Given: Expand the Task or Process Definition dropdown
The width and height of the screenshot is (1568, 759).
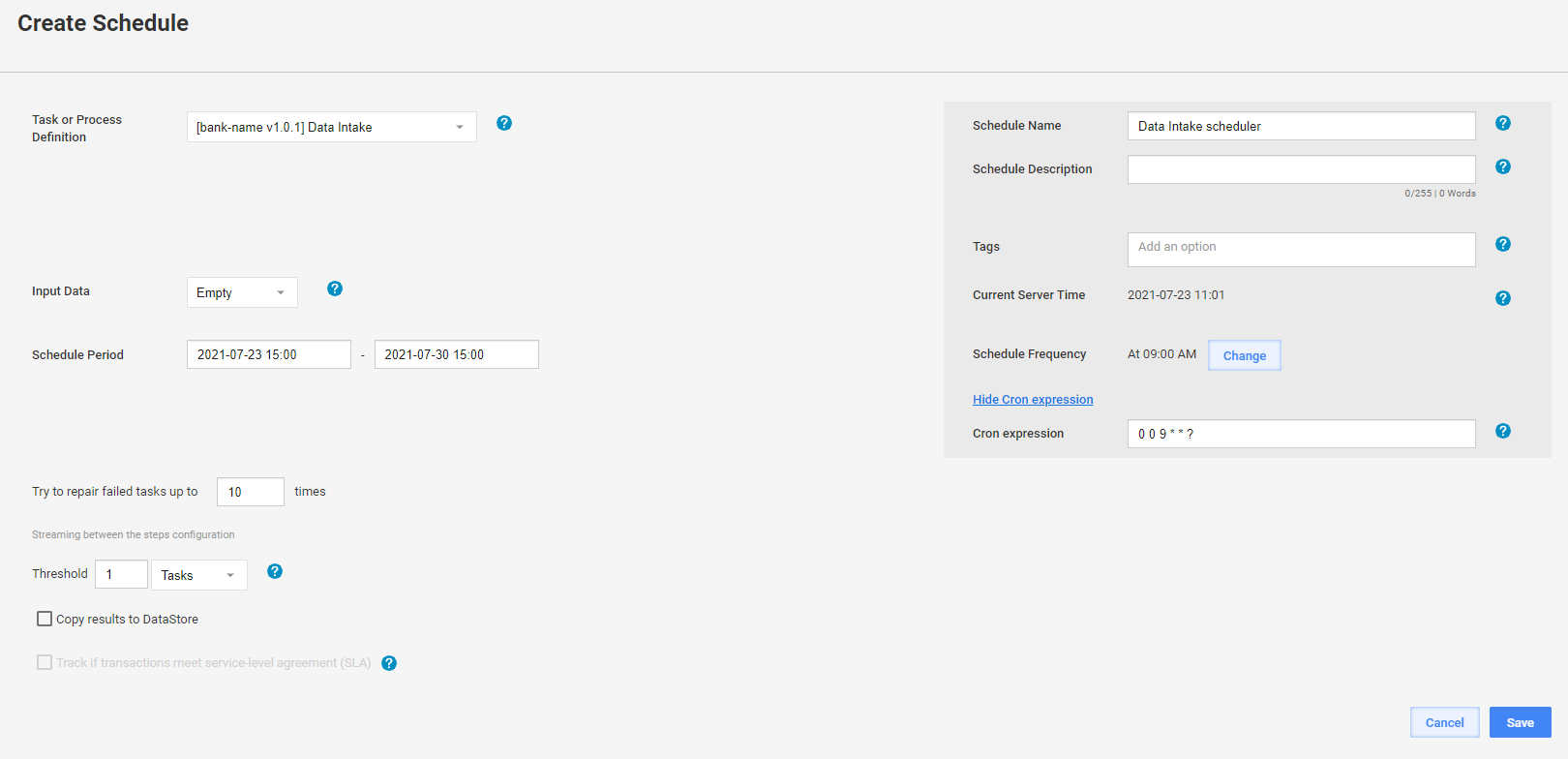Looking at the screenshot, I should coord(332,127).
